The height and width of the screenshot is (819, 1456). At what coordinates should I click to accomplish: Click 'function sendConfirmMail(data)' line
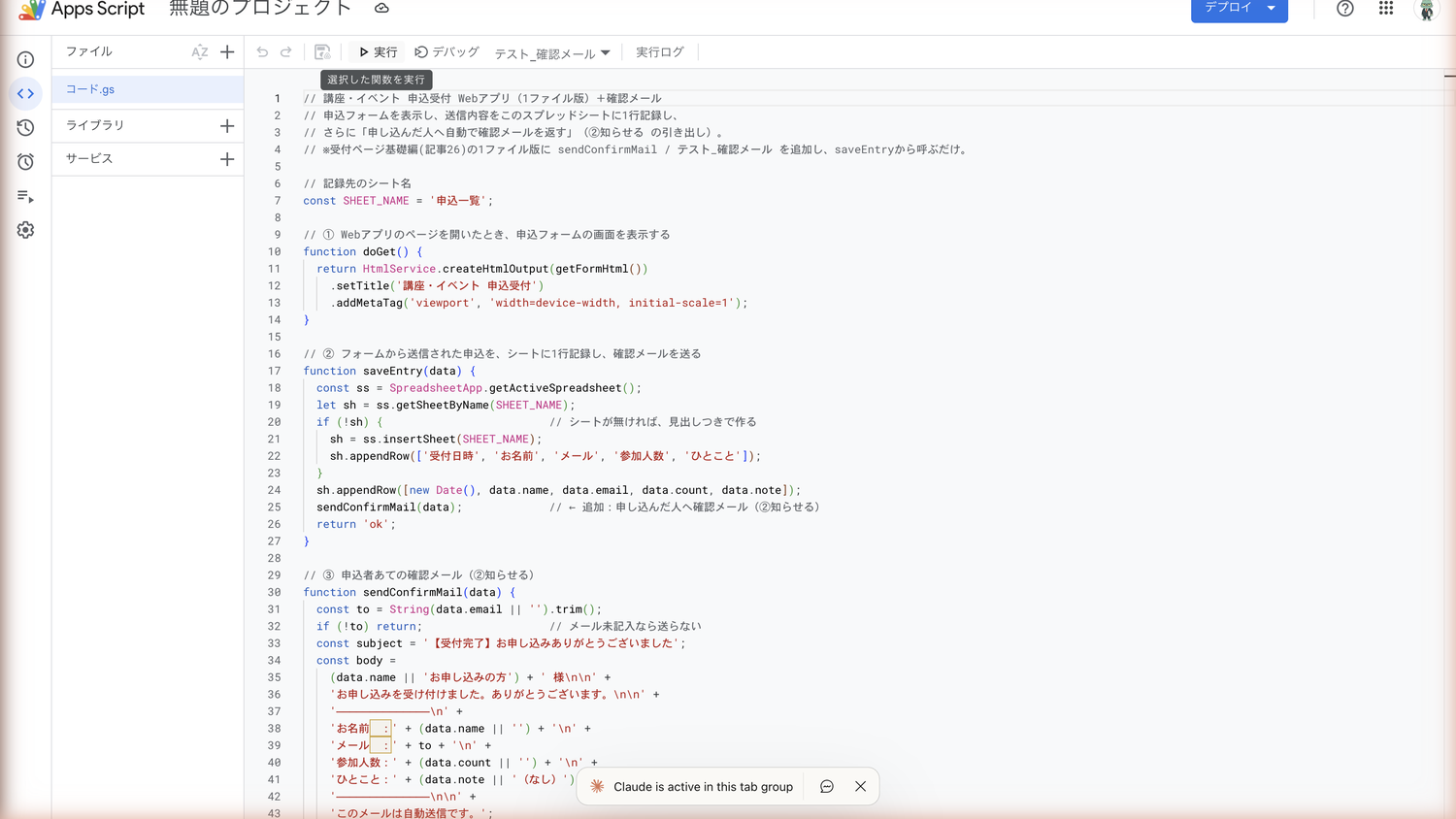click(x=409, y=592)
